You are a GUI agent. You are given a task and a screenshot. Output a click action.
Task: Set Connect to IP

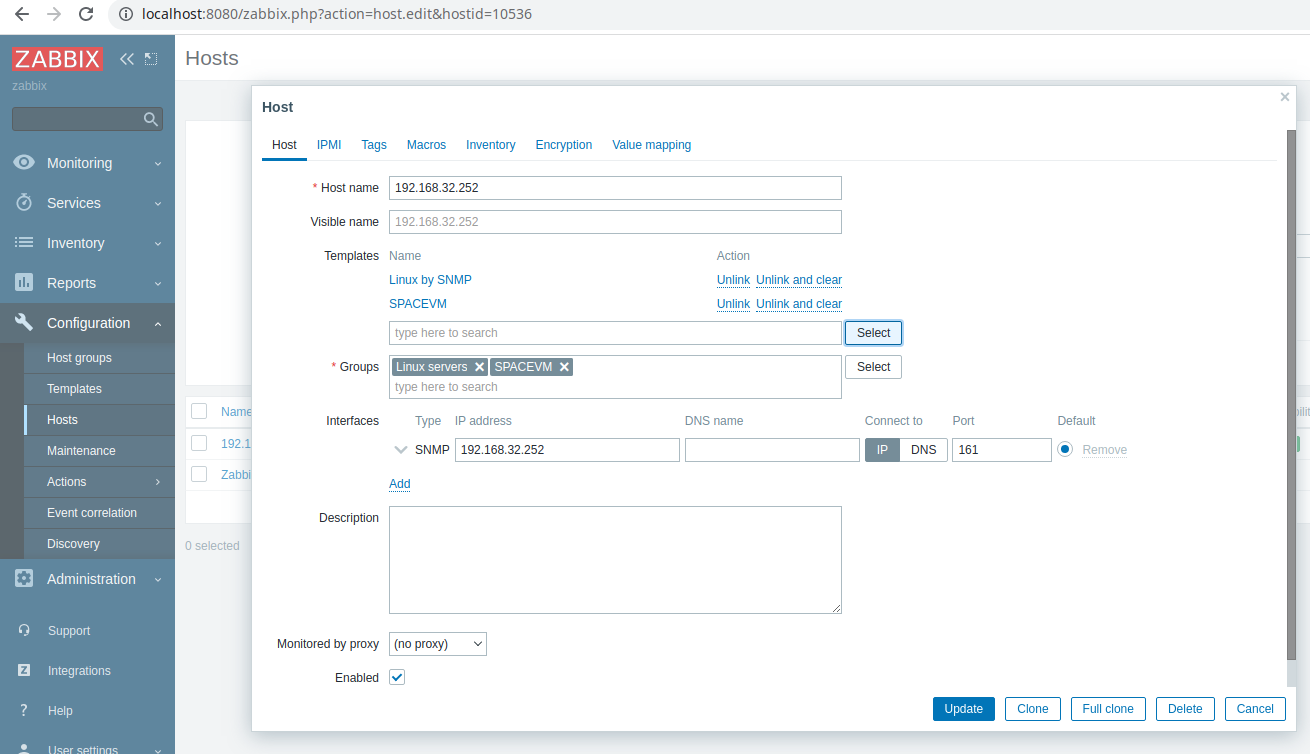[882, 450]
